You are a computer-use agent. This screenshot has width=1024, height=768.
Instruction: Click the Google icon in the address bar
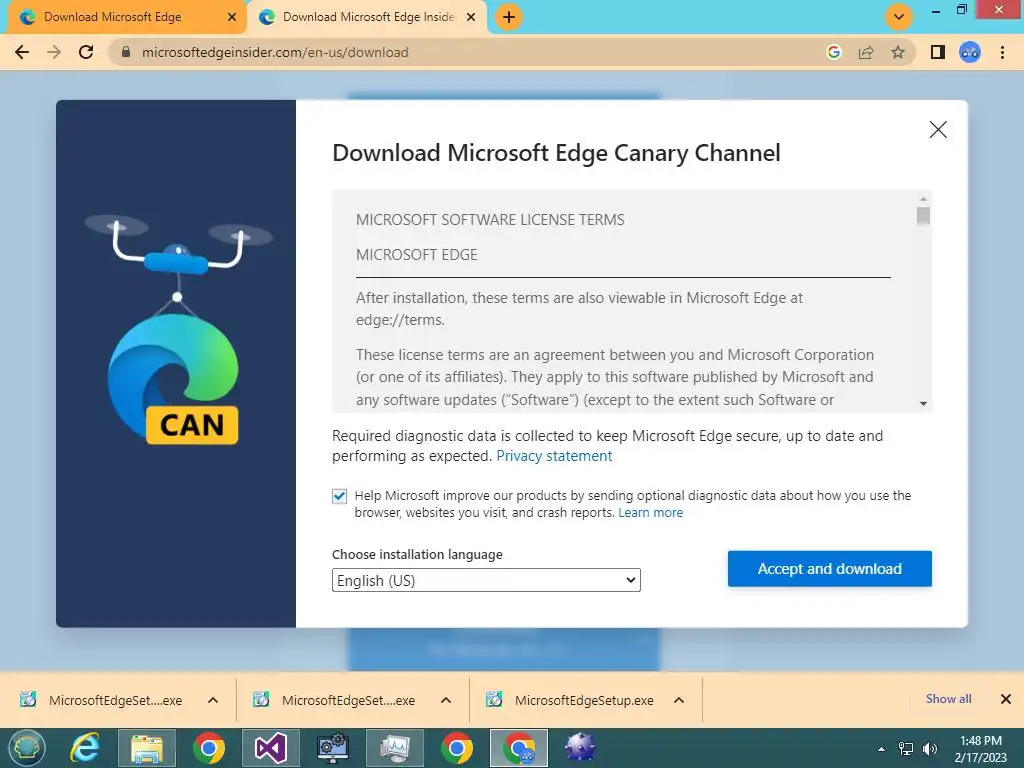tap(833, 52)
